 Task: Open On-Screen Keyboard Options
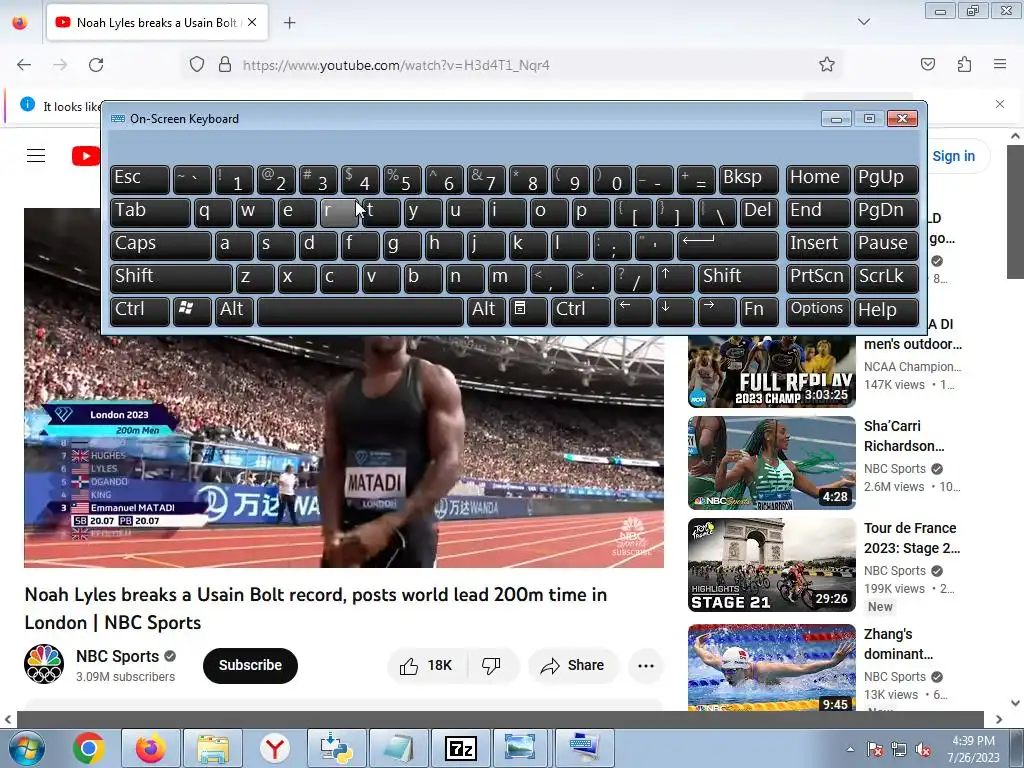pyautogui.click(x=818, y=311)
